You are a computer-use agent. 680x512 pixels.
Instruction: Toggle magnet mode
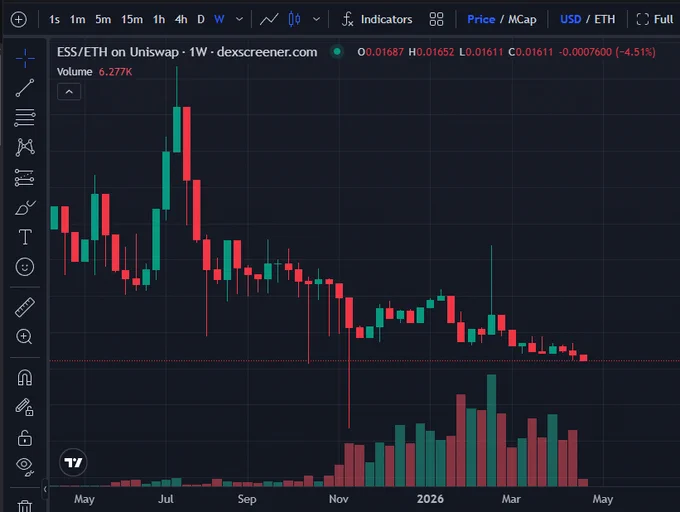point(25,378)
